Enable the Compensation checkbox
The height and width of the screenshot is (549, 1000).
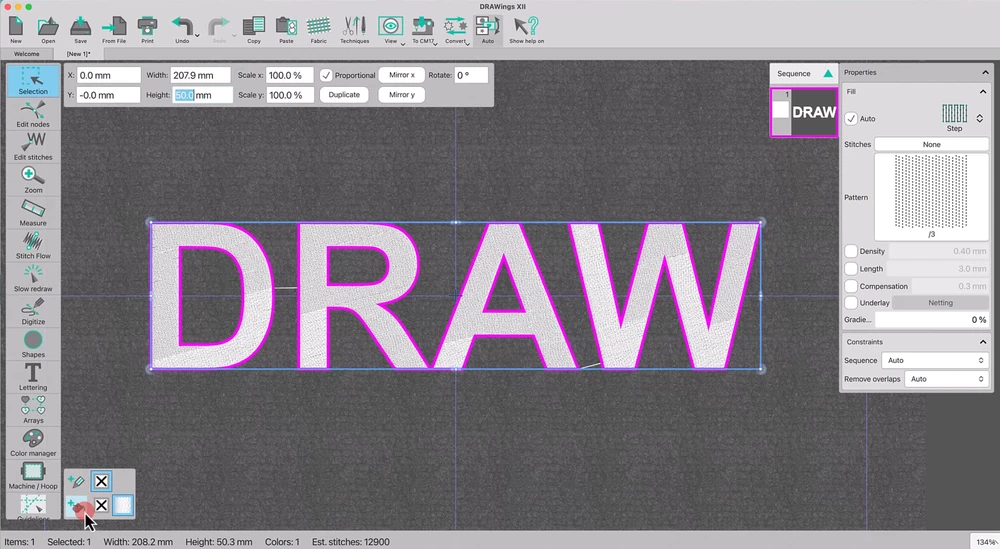click(851, 286)
